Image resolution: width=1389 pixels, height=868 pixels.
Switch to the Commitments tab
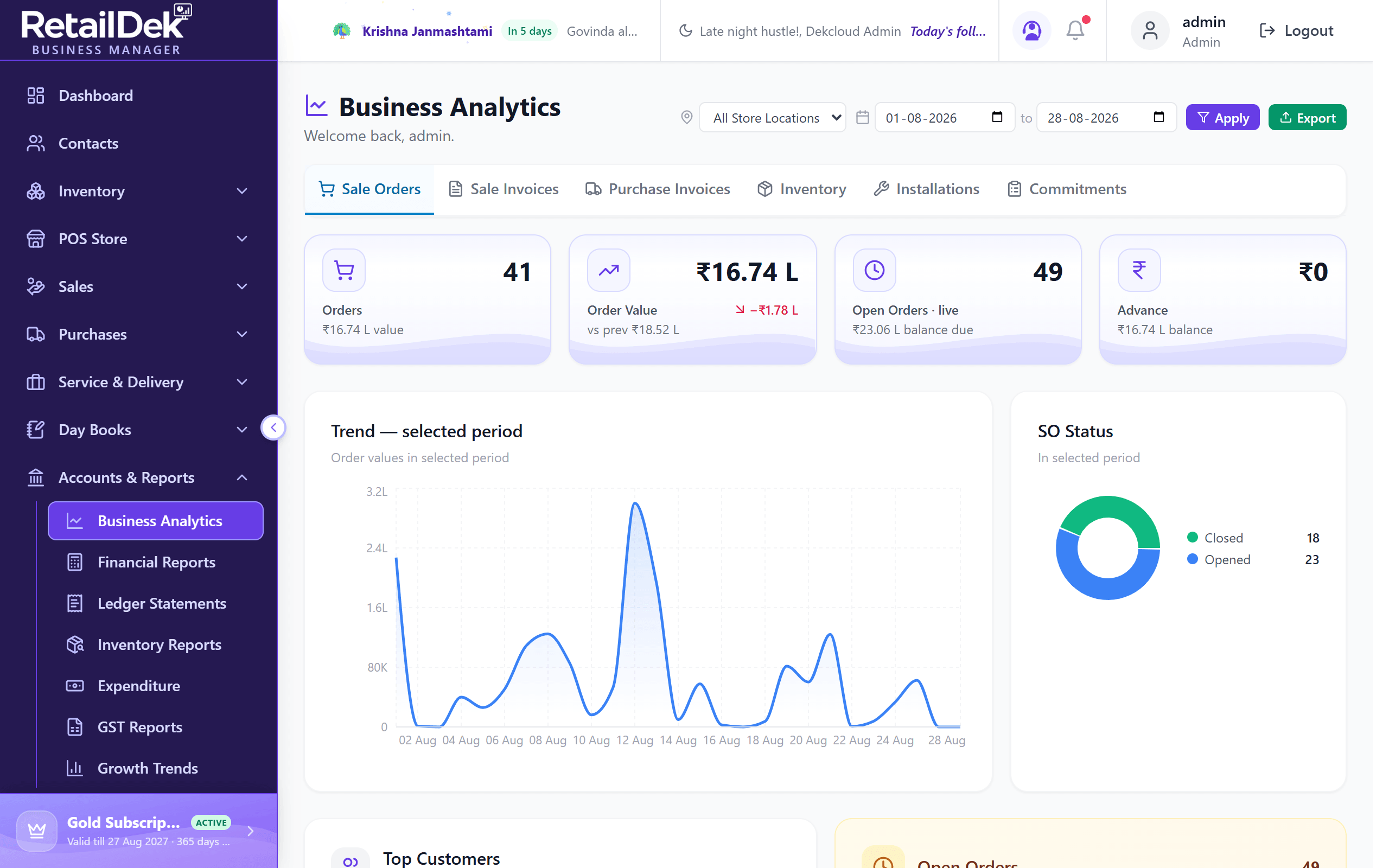coord(1067,189)
